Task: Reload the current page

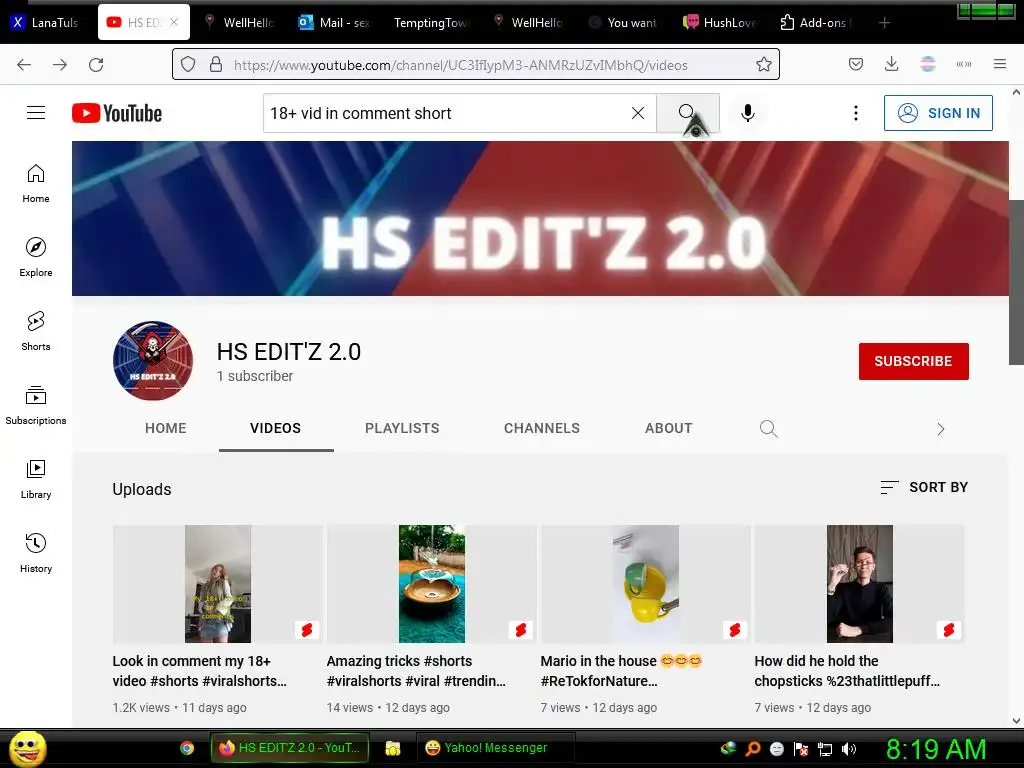Action: (x=96, y=65)
